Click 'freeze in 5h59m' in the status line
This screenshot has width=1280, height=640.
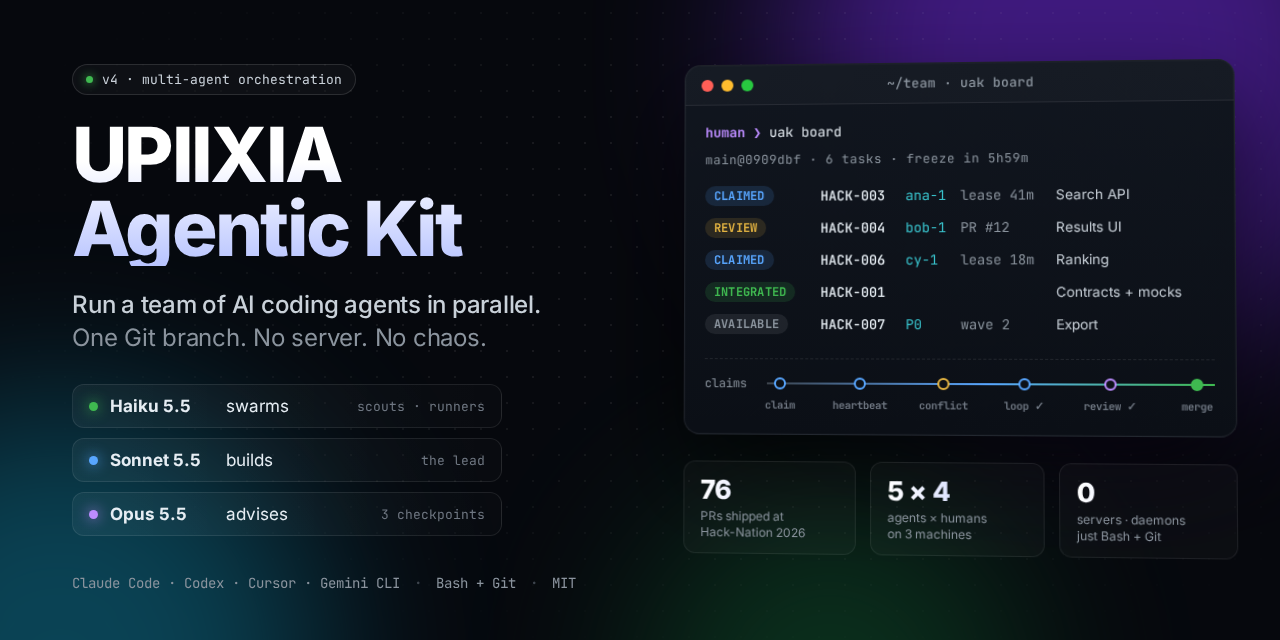pyautogui.click(x=967, y=159)
